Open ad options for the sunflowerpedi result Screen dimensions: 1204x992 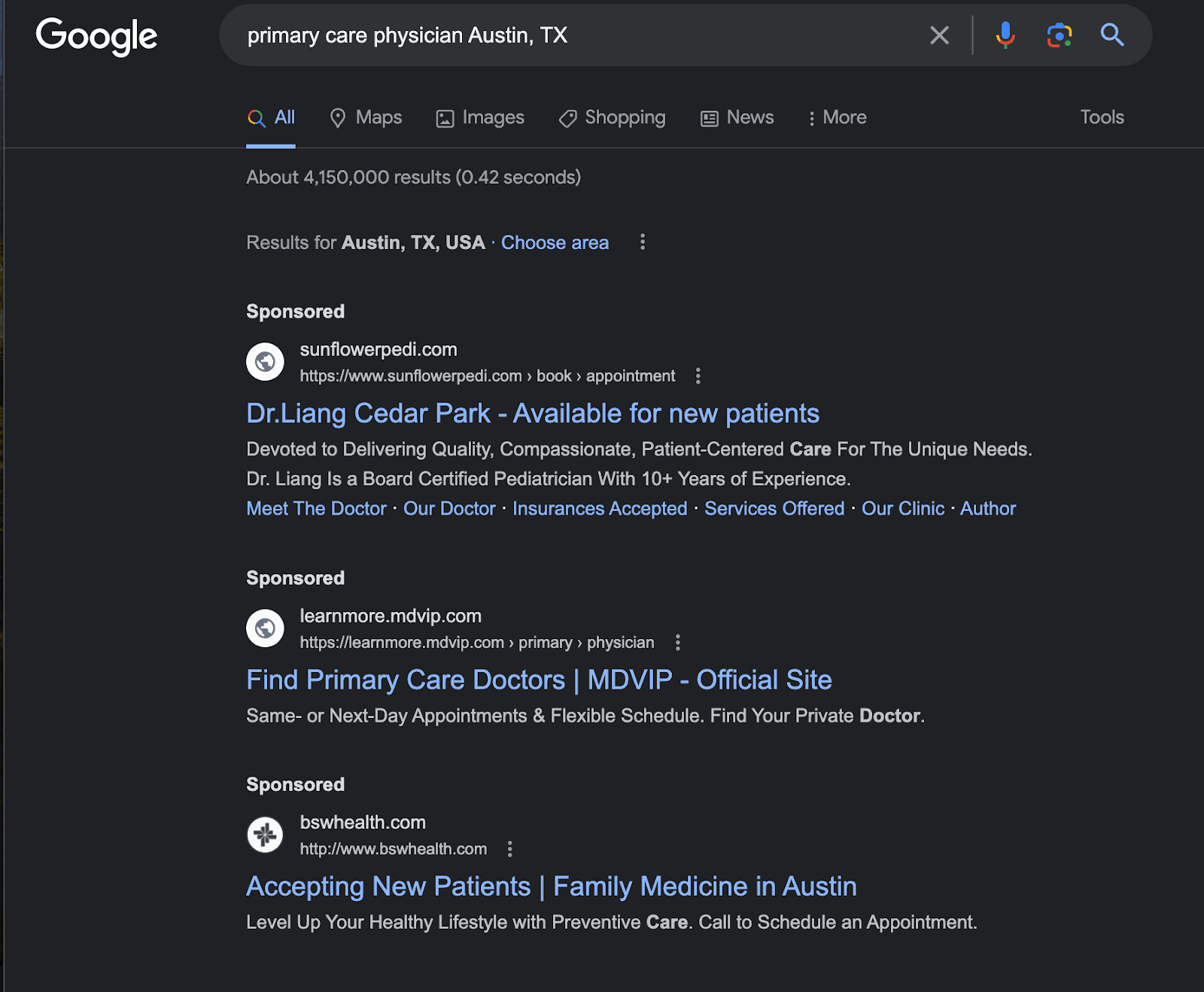[x=698, y=376]
